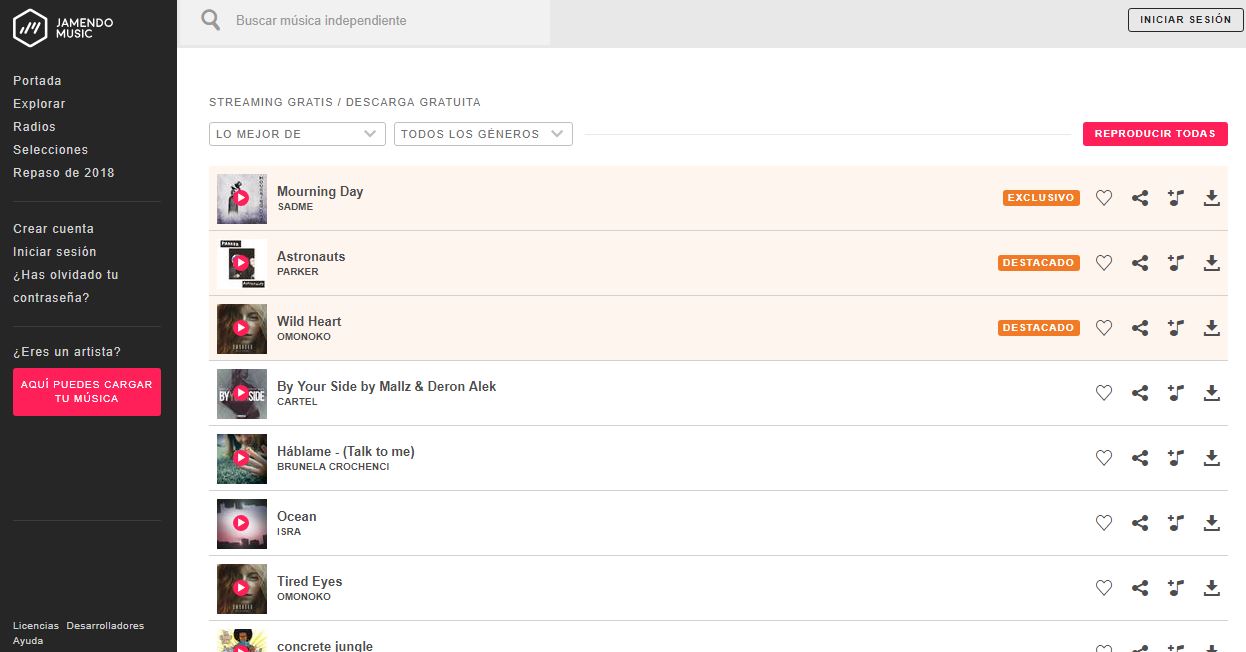
Task: Share the Háblame track
Action: point(1140,458)
